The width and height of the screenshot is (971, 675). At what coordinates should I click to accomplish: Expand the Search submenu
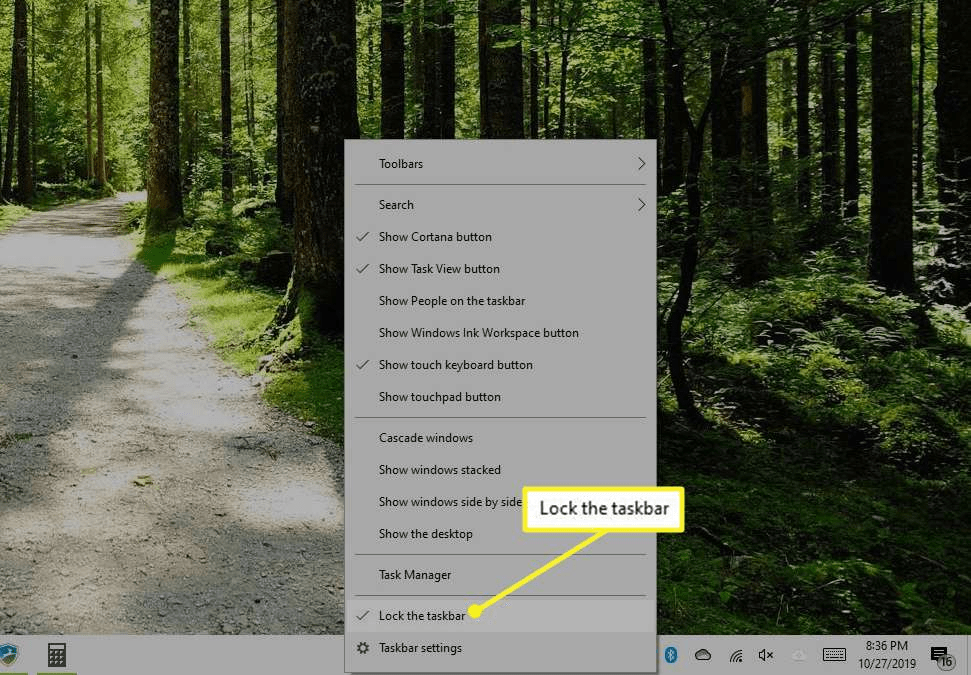(500, 205)
